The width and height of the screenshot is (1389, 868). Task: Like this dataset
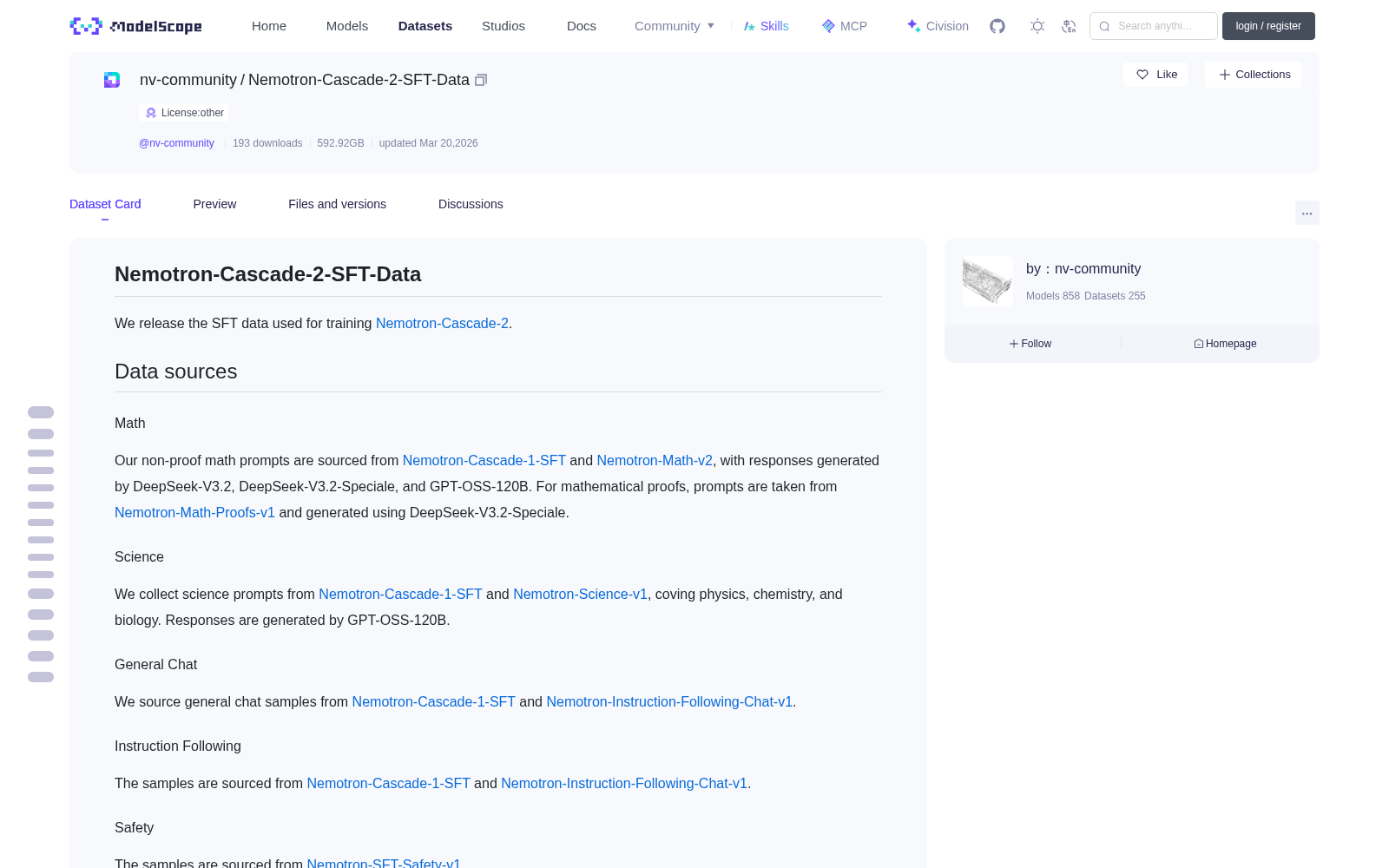click(x=1155, y=75)
